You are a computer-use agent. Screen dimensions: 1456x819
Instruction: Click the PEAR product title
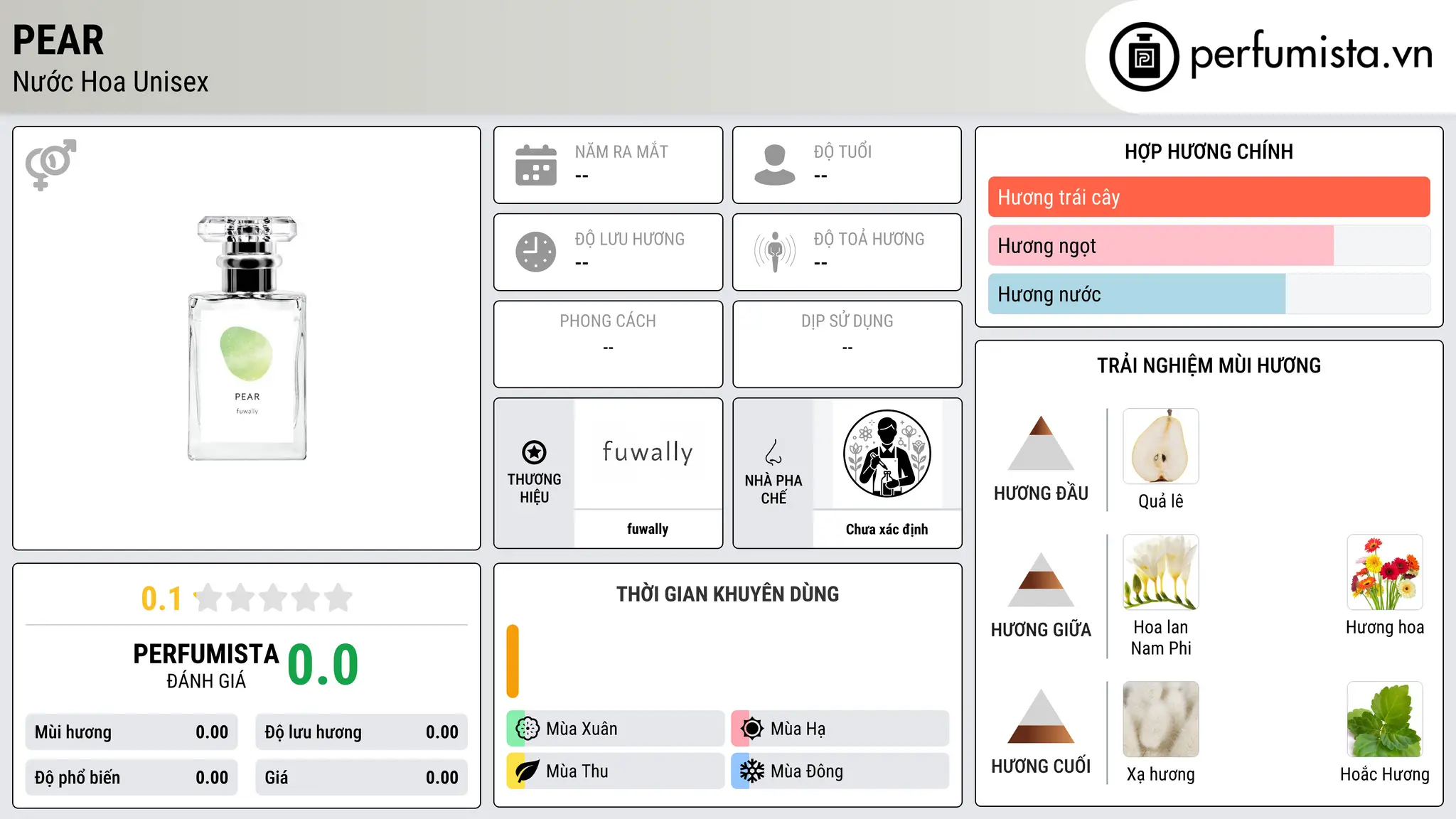pos(58,41)
